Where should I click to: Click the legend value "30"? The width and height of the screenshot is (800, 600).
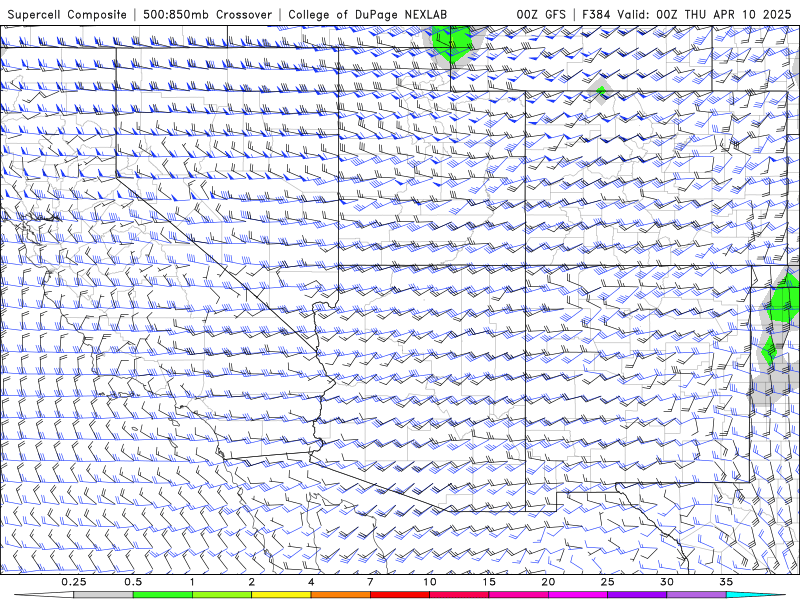point(666,582)
